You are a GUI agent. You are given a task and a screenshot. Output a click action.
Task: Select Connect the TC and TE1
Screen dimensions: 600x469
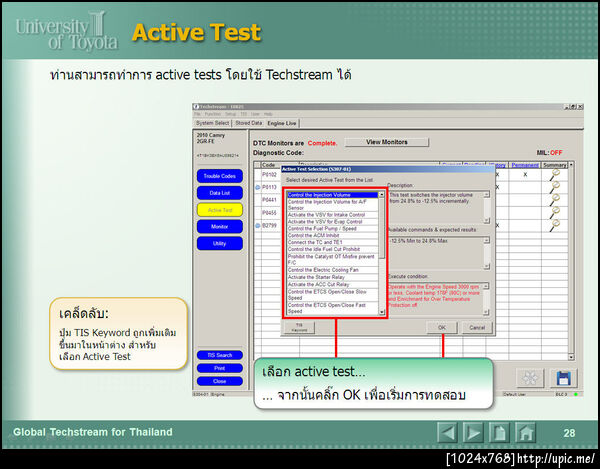(333, 243)
